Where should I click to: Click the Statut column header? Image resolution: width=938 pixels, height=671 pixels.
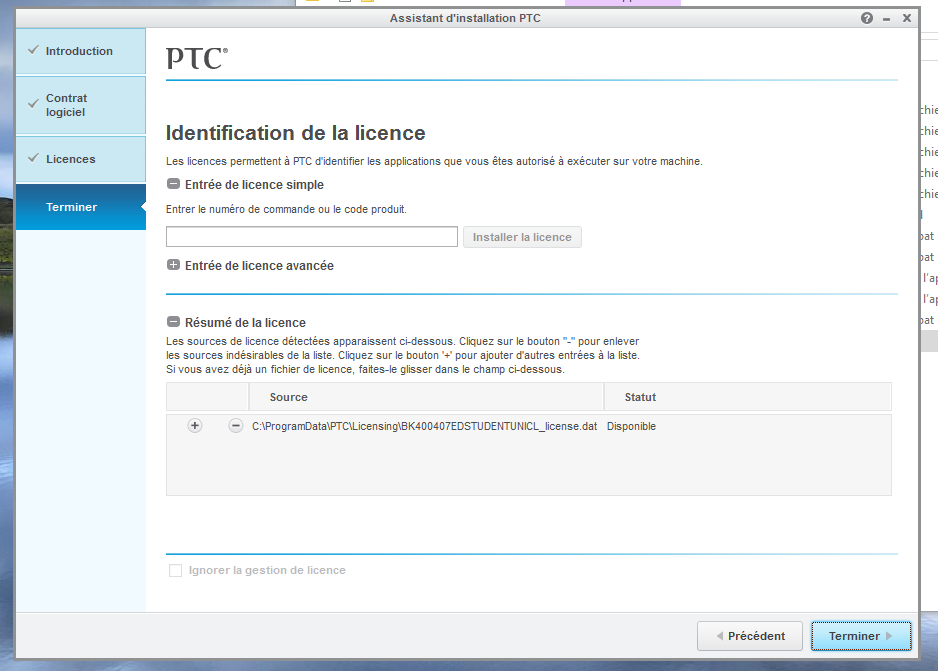click(x=748, y=397)
